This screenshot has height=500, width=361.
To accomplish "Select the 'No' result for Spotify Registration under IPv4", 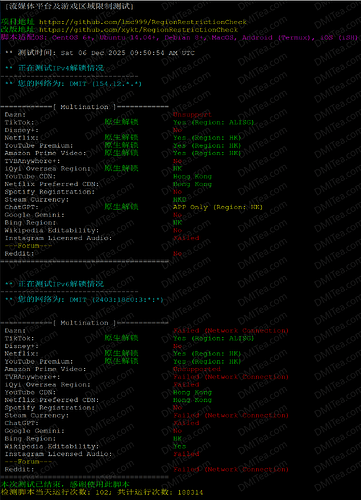I will click(177, 192).
